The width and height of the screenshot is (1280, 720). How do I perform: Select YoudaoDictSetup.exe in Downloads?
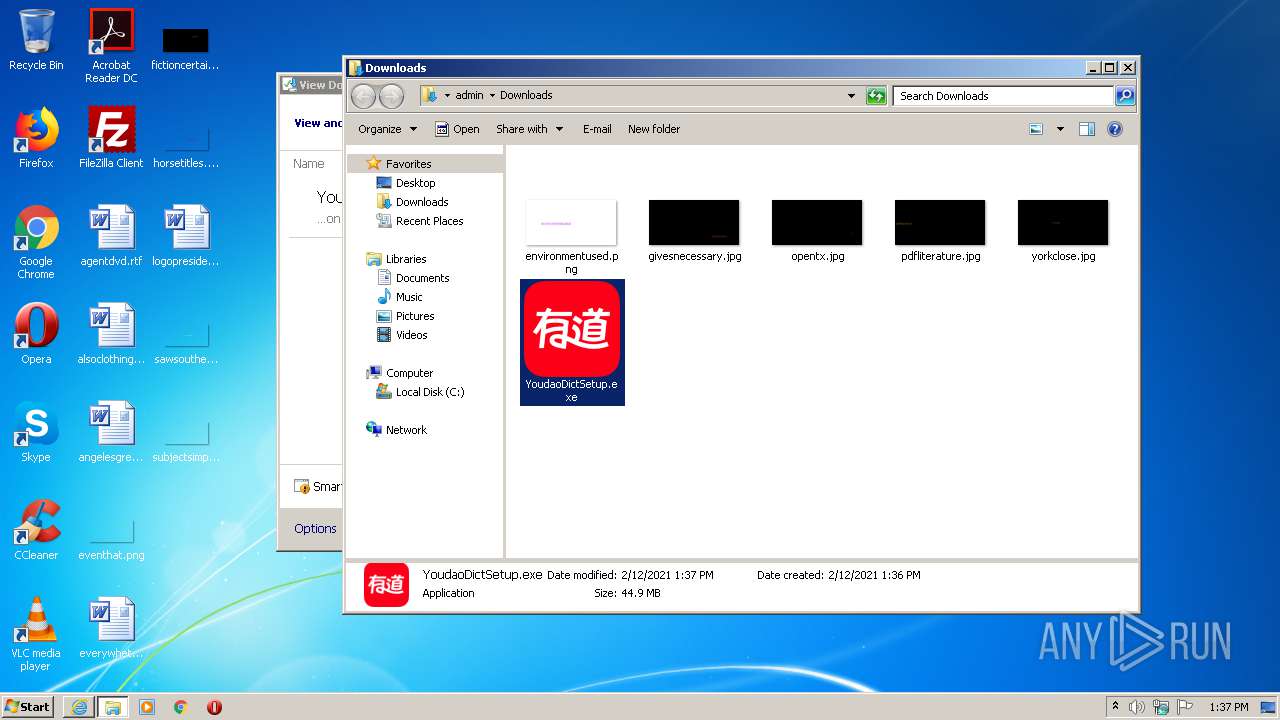(572, 342)
